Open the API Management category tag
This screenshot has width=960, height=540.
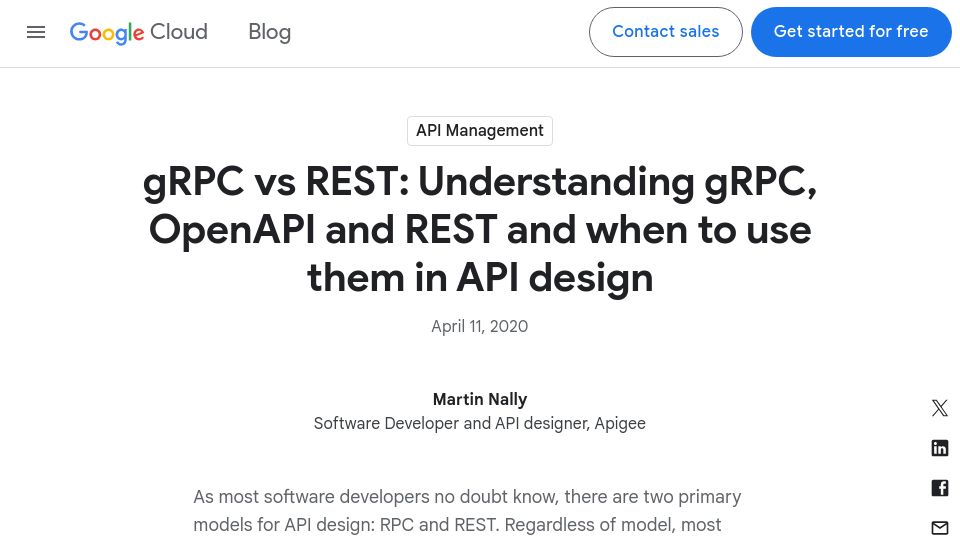click(x=480, y=131)
